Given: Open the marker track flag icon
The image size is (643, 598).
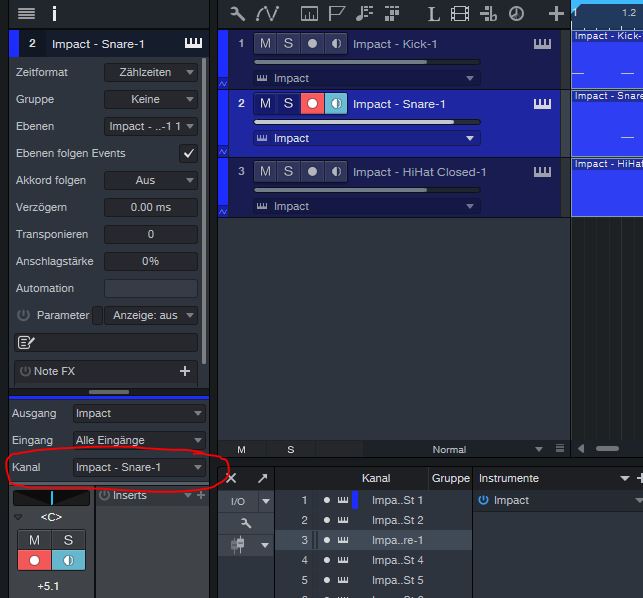Looking at the screenshot, I should (337, 14).
